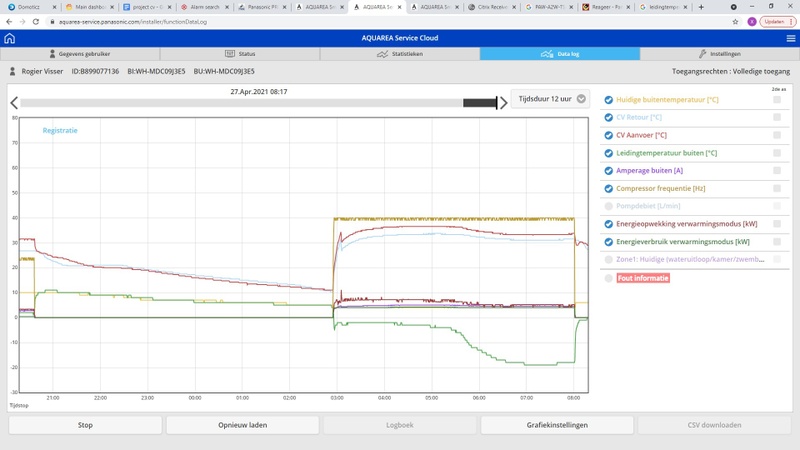This screenshot has width=800, height=450.
Task: Toggle Amperage buiten series
Action: [x=609, y=171]
